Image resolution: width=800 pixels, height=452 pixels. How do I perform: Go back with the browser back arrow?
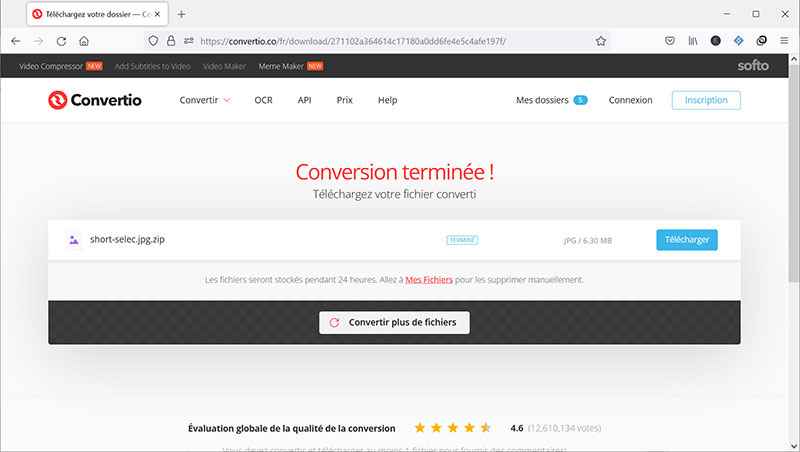[16, 41]
